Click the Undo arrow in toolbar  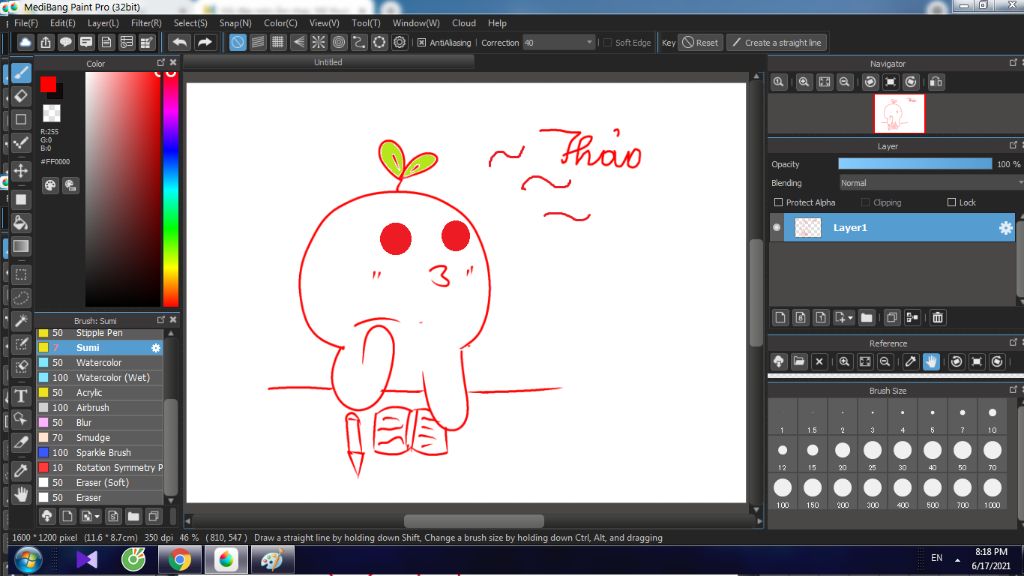[180, 42]
